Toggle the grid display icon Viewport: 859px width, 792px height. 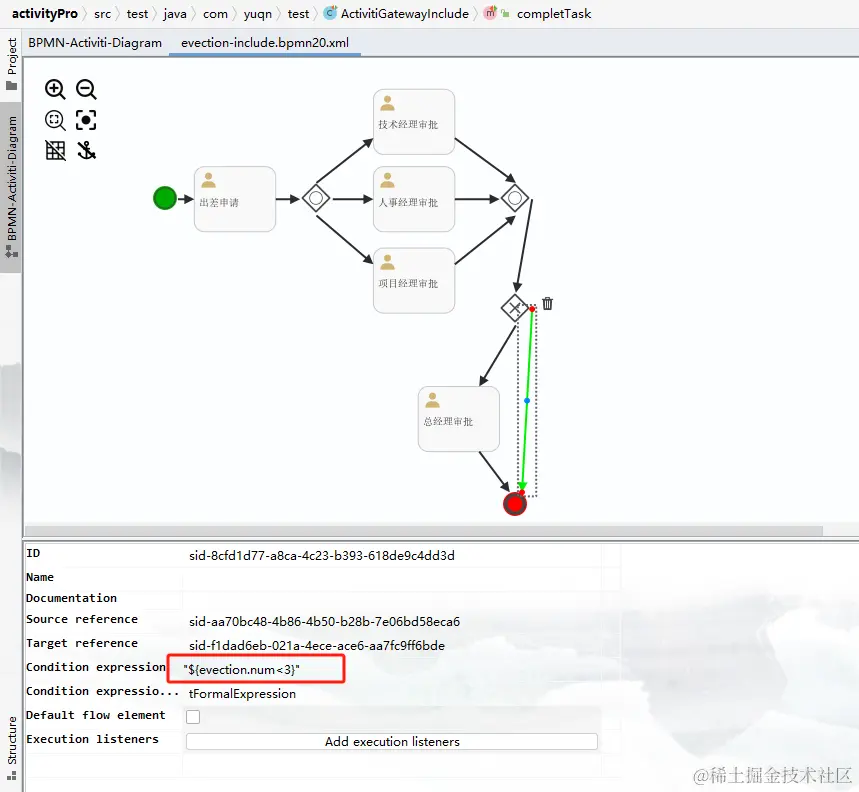point(55,150)
